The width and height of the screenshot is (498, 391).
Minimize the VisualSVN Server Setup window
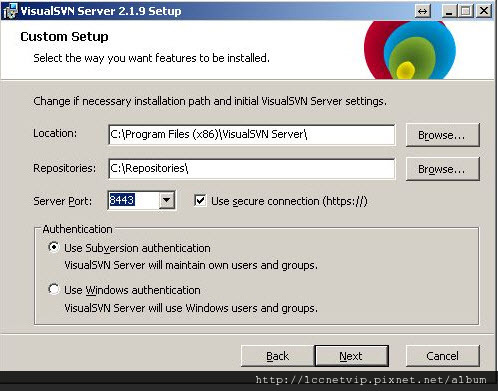[x=449, y=11]
